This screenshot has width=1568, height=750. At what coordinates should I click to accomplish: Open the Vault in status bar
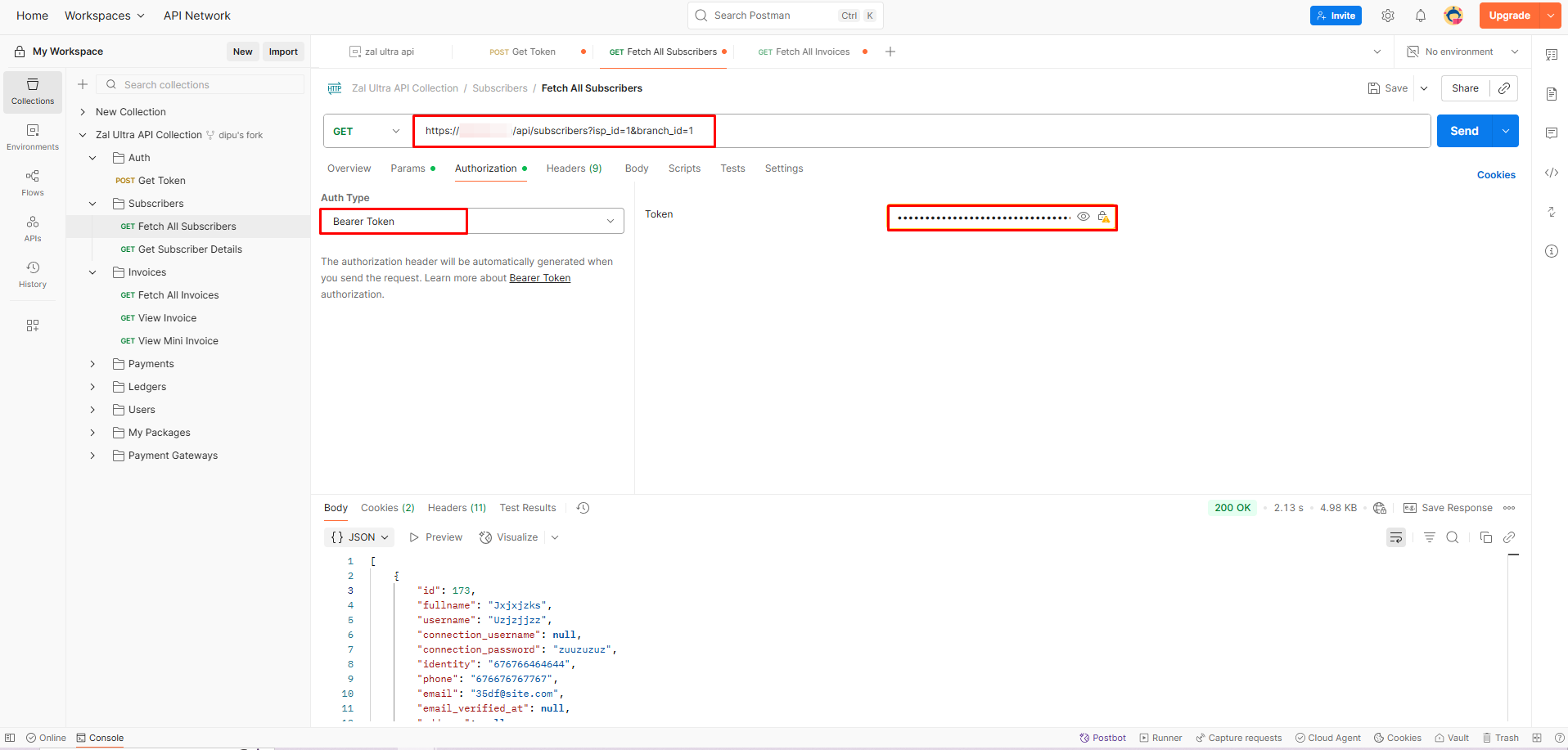click(x=1452, y=738)
